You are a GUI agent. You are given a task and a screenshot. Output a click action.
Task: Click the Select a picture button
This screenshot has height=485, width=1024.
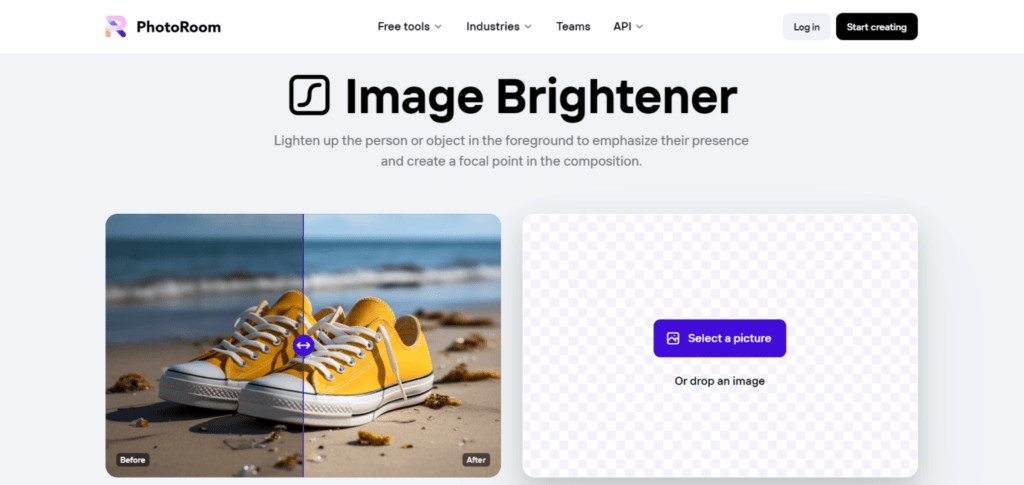click(719, 338)
